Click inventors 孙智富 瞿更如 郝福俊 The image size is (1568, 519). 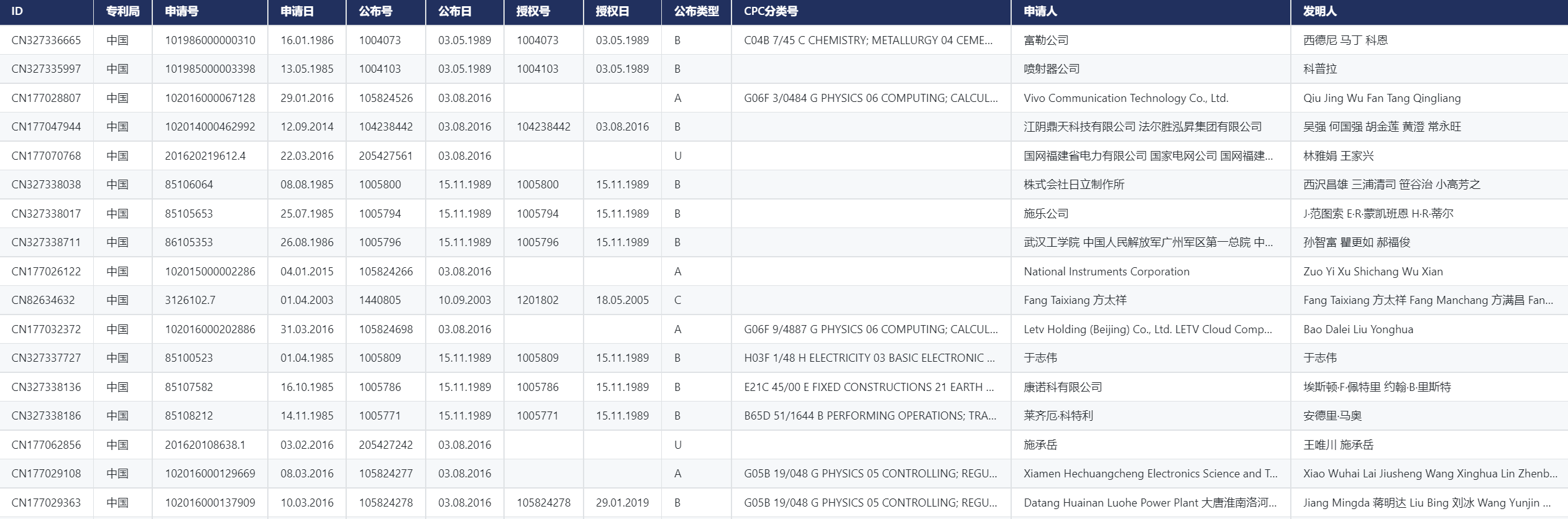(1357, 242)
